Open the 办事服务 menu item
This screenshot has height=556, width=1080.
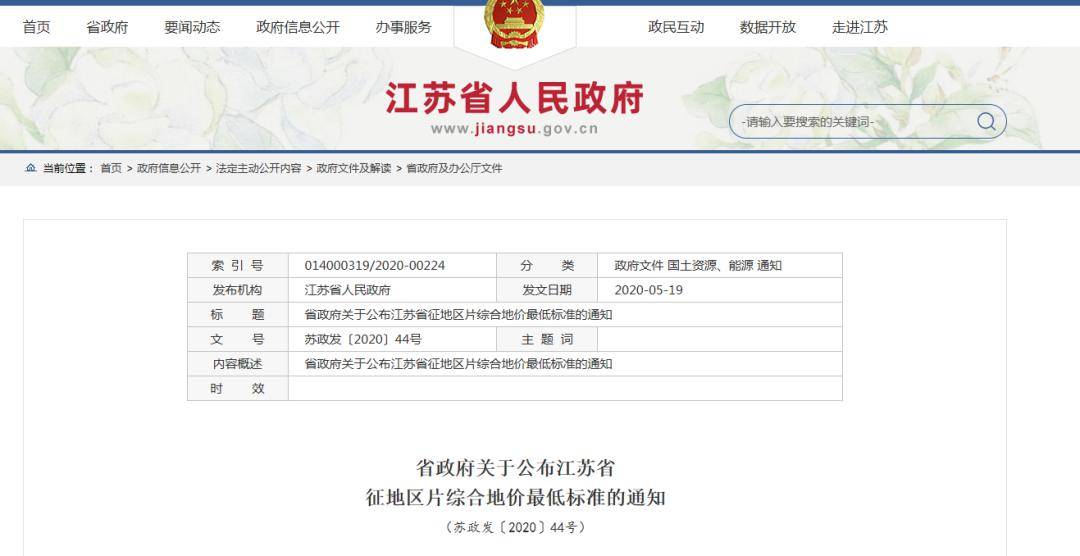404,28
